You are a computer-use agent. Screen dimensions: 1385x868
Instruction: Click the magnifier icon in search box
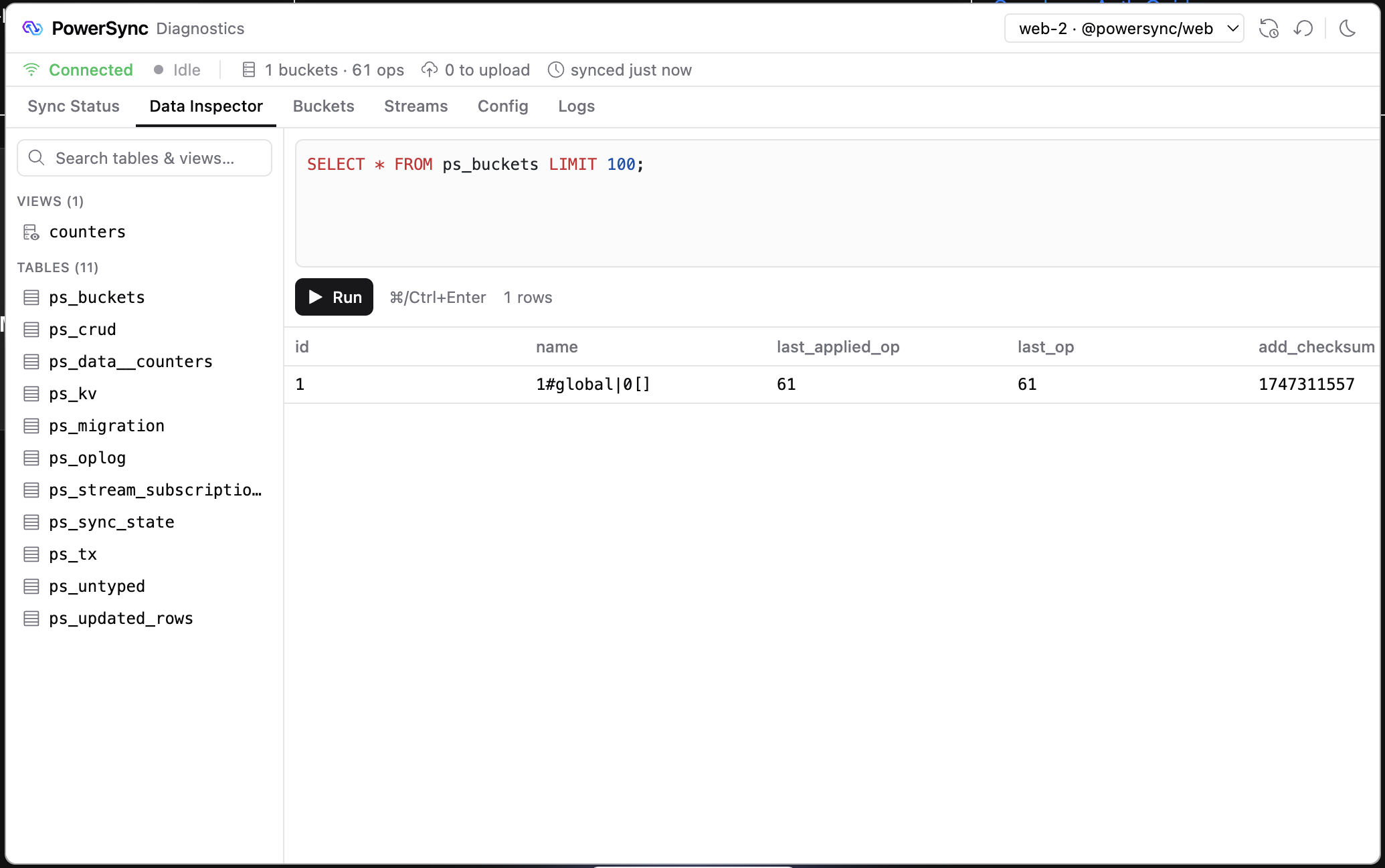(37, 158)
